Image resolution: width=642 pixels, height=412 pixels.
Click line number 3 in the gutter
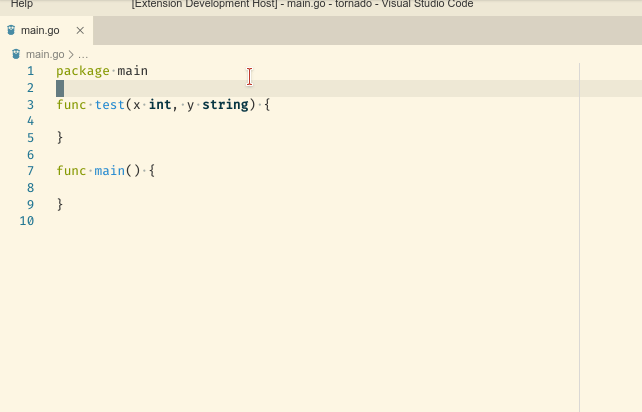click(x=30, y=104)
